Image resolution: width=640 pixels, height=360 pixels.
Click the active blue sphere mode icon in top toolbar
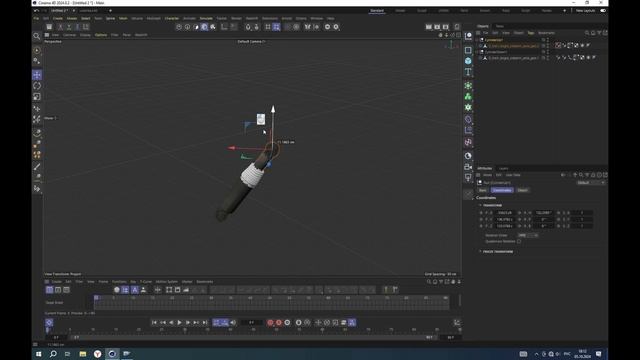204,27
